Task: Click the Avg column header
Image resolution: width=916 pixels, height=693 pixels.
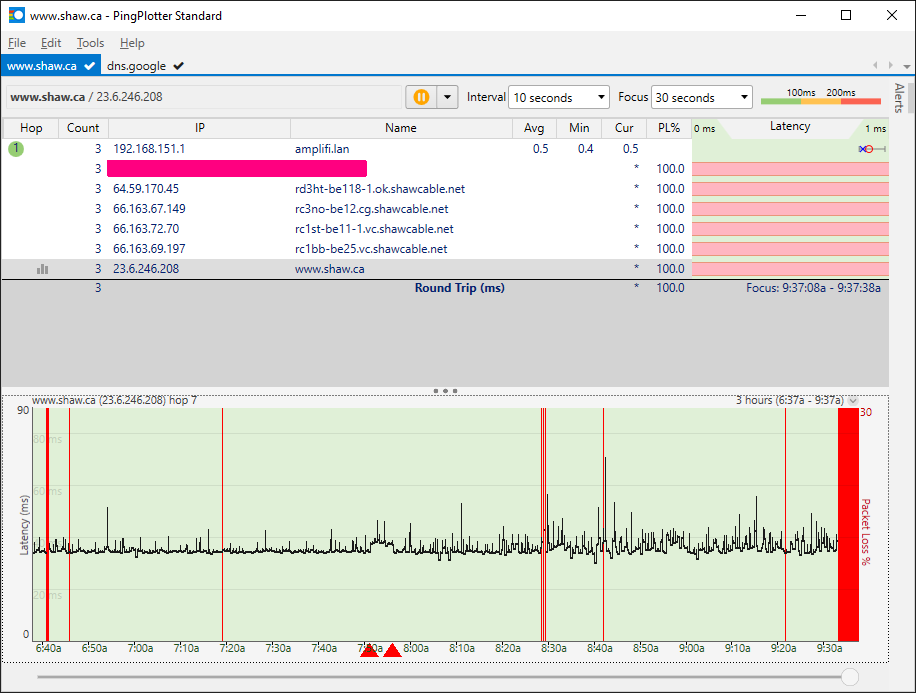Action: click(x=534, y=128)
